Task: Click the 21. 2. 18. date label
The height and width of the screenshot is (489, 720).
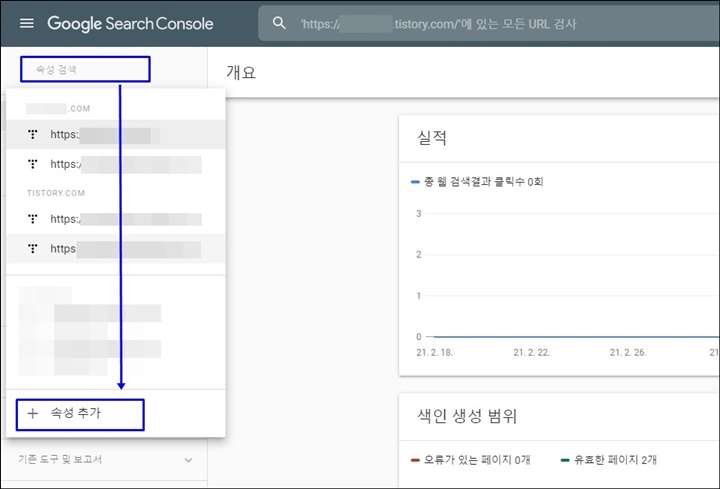Action: (x=434, y=353)
